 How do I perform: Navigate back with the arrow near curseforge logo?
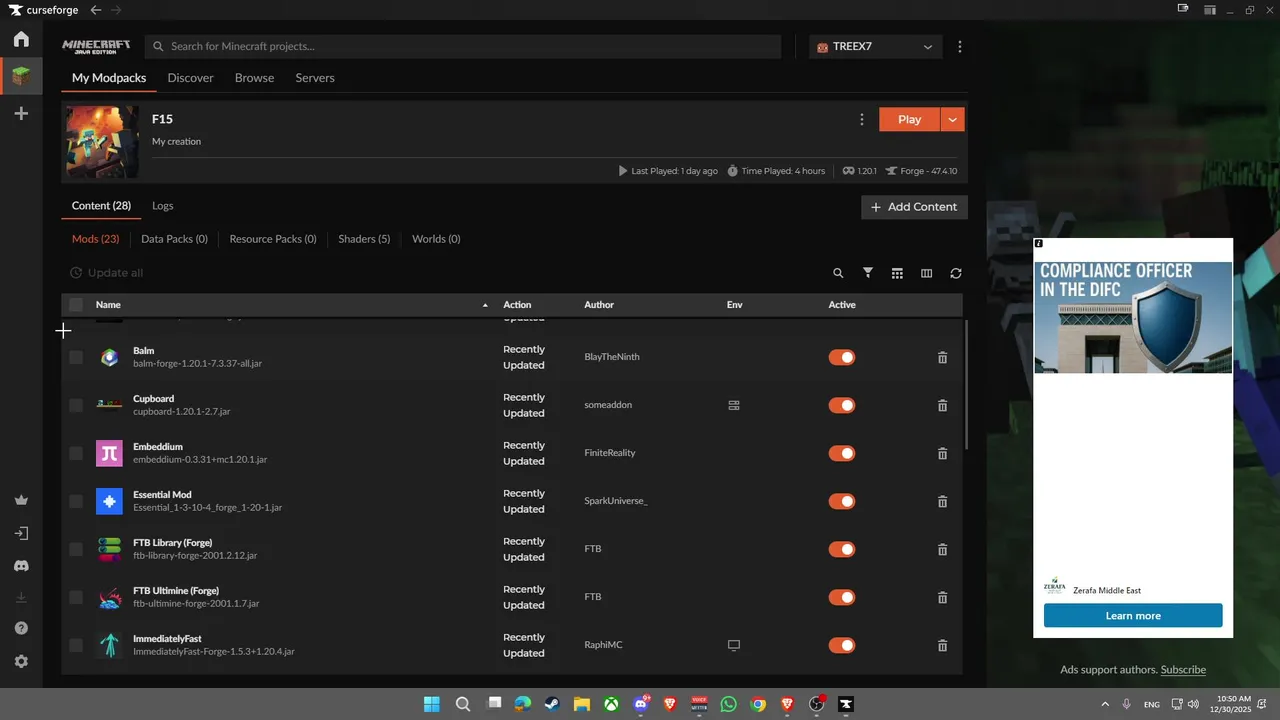[x=95, y=9]
